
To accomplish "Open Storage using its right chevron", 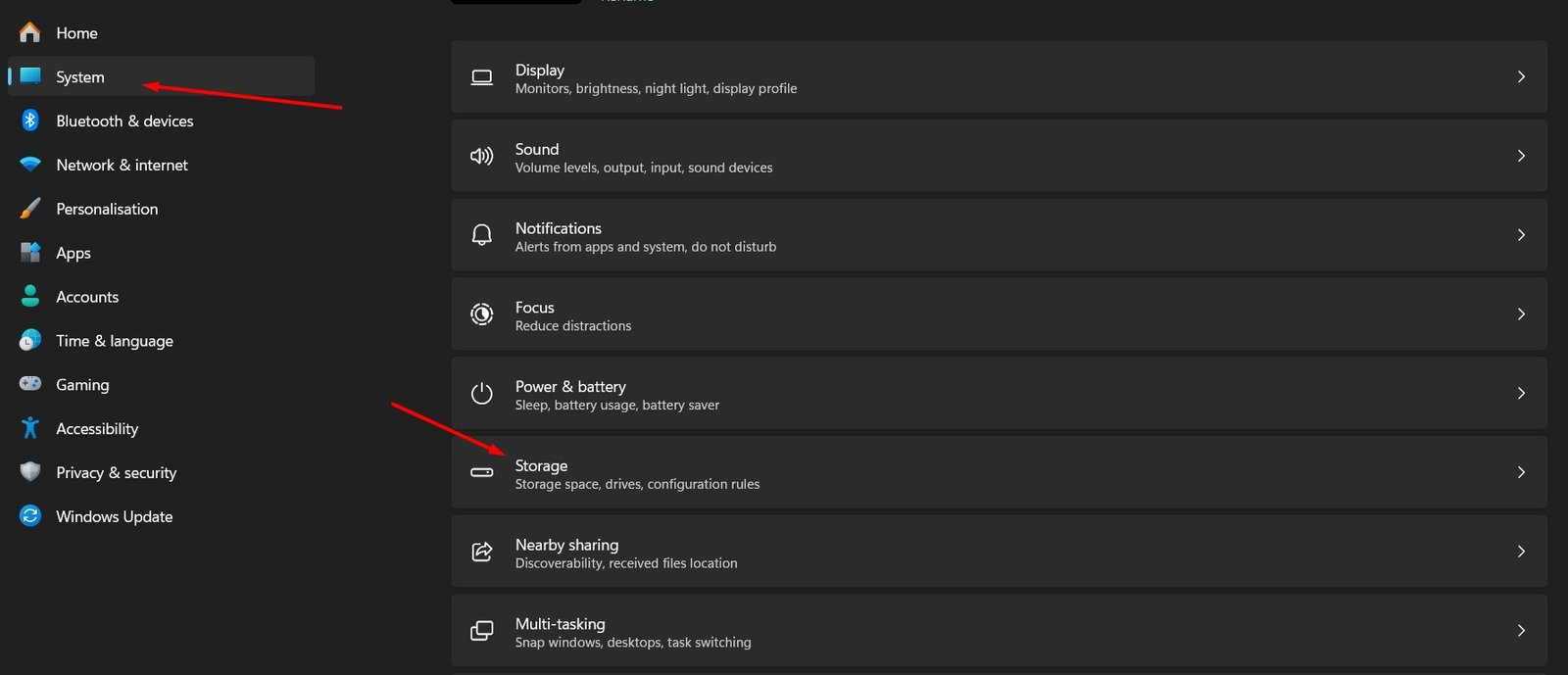I will tap(1521, 472).
